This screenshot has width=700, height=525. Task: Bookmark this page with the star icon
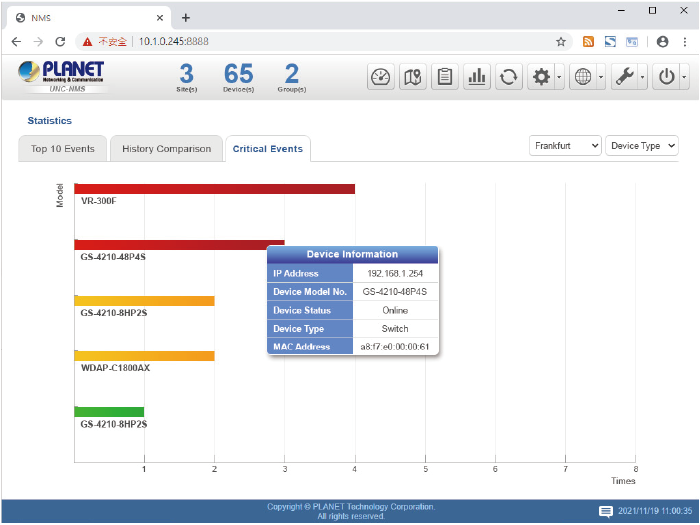click(x=561, y=42)
